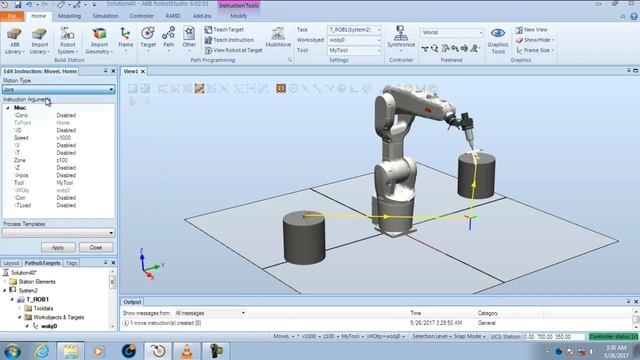Switch to the Tags tab

[x=71, y=263]
